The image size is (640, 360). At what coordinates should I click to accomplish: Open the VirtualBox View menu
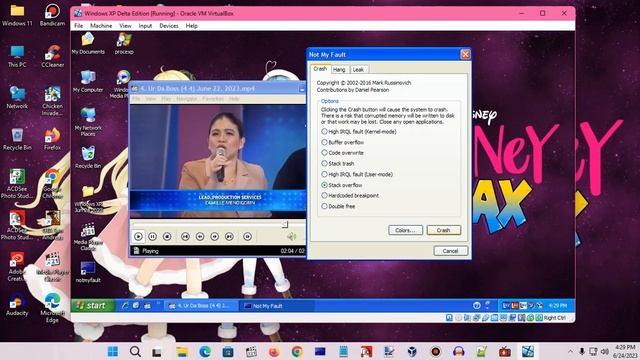[125, 26]
